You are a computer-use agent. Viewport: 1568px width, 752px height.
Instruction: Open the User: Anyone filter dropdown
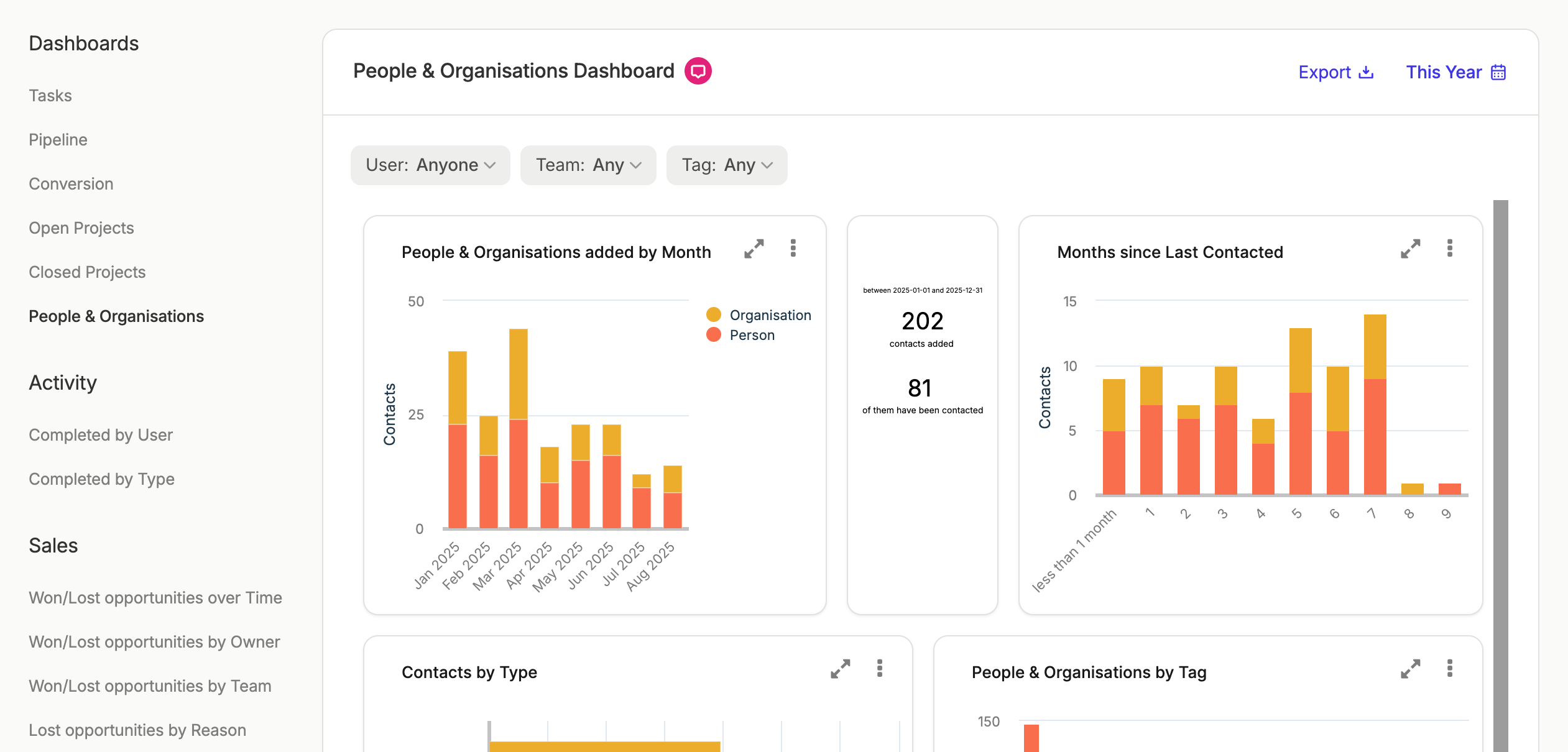[430, 165]
